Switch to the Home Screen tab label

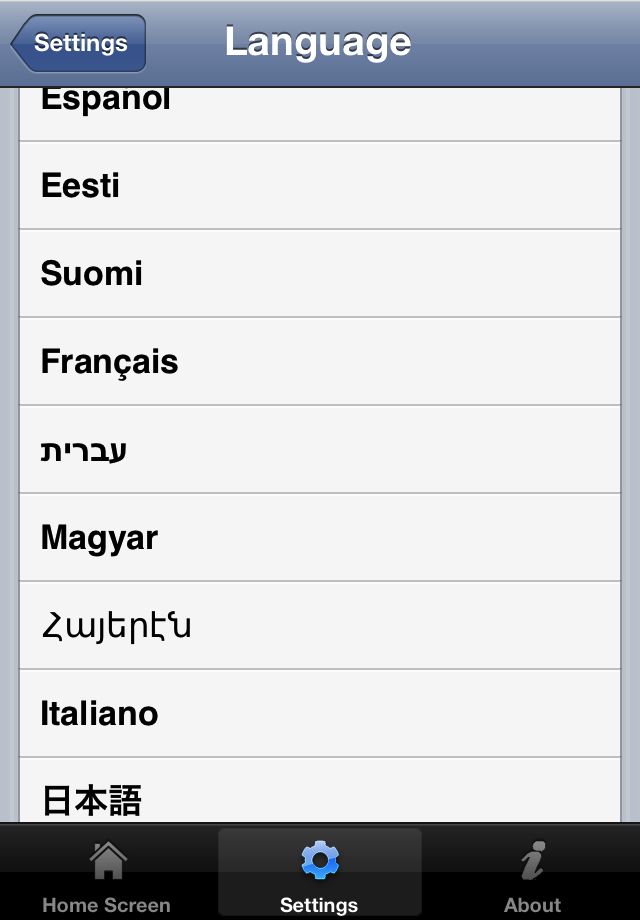point(106,905)
